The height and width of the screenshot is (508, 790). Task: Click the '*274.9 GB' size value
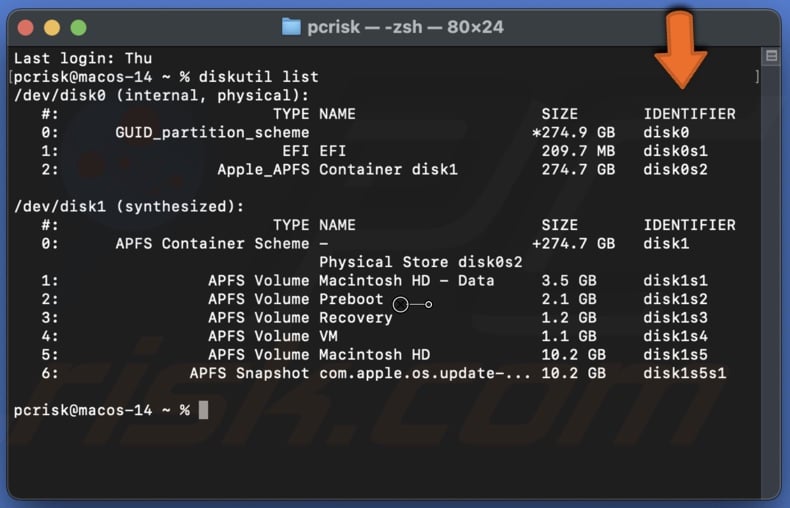(x=573, y=133)
